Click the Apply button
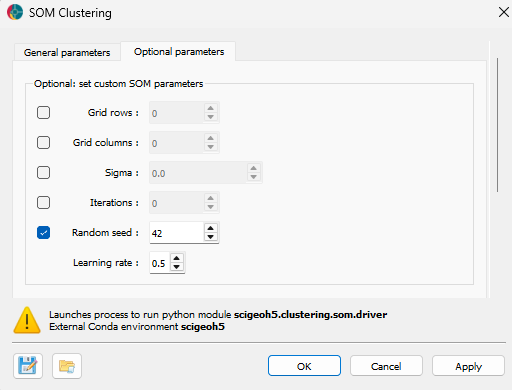Viewport: 512px width, 390px height. 468,366
